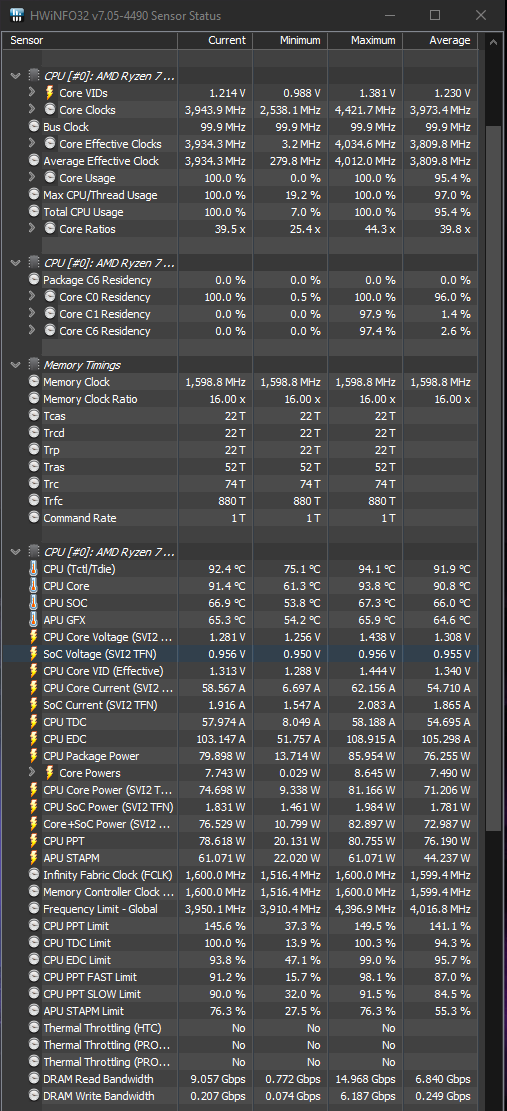The image size is (507, 1111).
Task: Select the APU STAPM Limit row
Action: [241, 1011]
